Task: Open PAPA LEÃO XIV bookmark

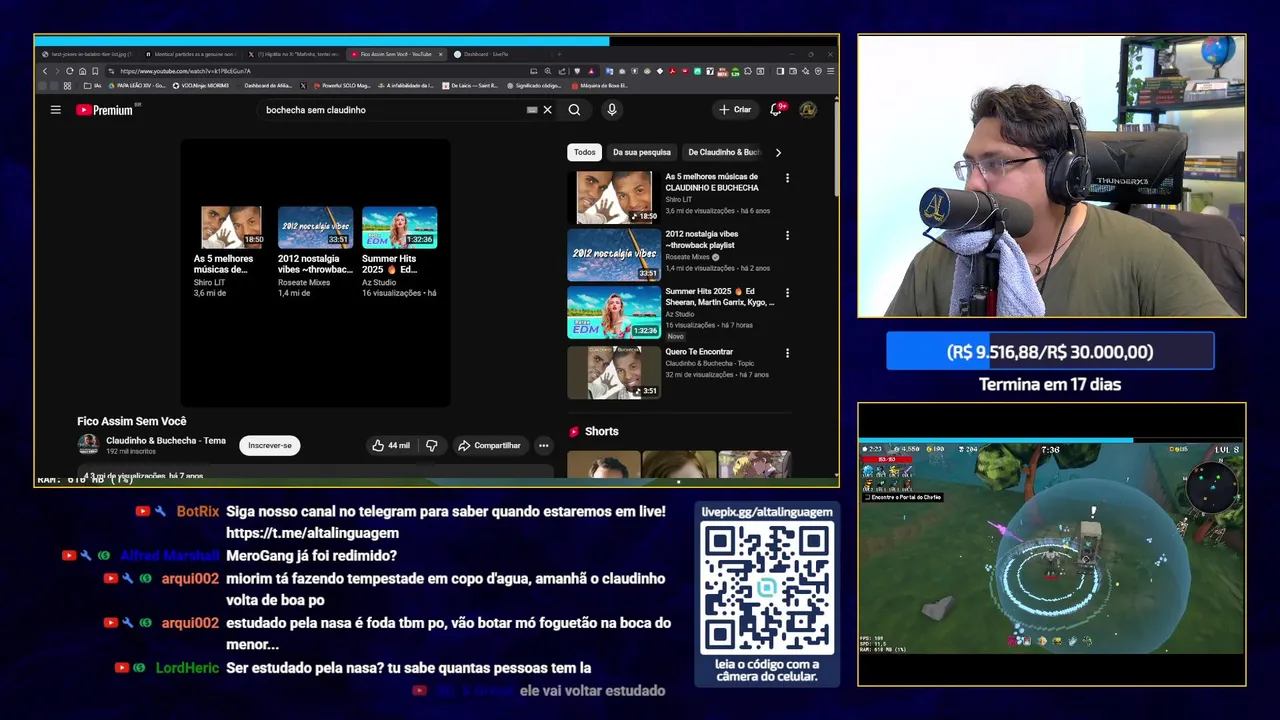Action: pos(137,86)
